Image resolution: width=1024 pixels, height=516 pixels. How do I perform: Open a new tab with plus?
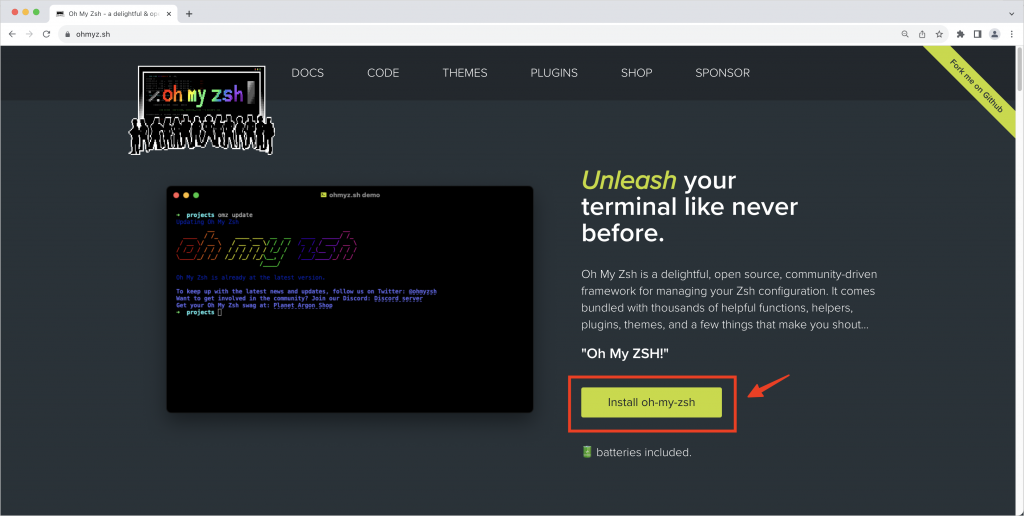tap(189, 13)
